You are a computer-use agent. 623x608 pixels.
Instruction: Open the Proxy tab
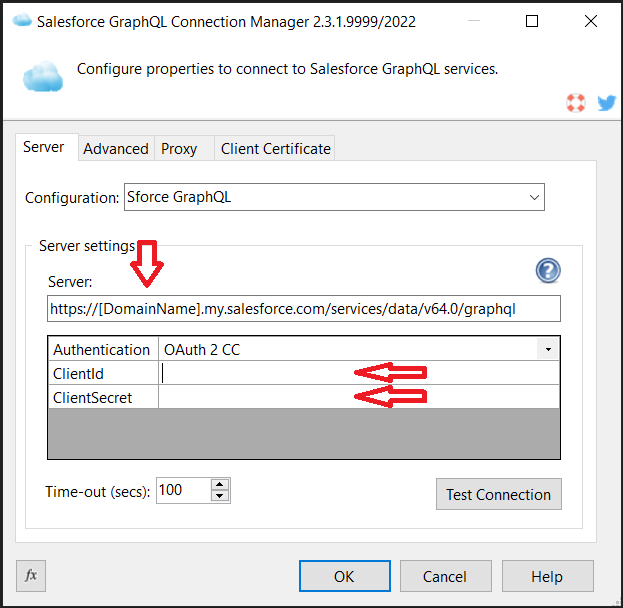click(179, 148)
